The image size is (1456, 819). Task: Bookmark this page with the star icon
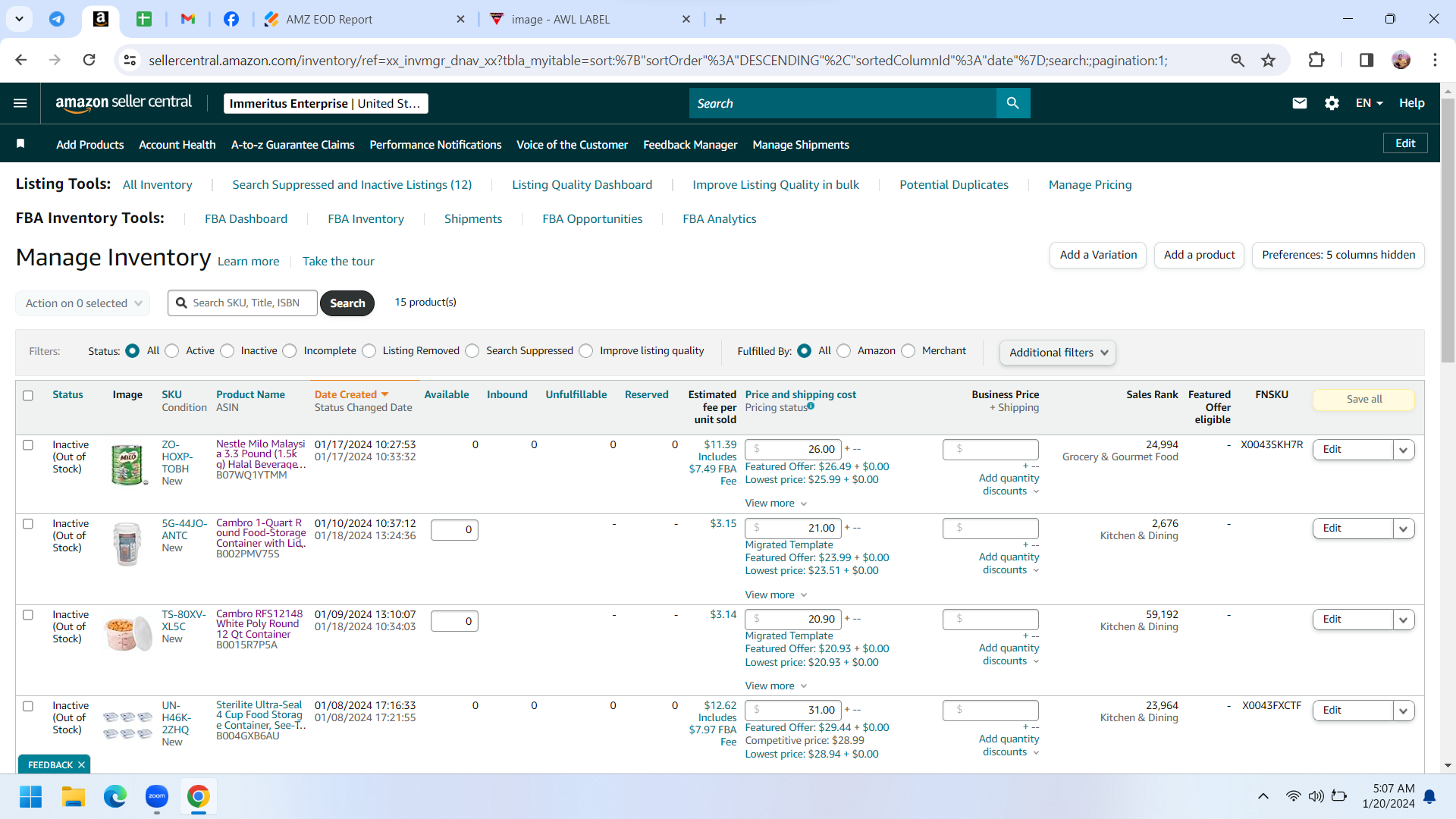coord(1268,60)
